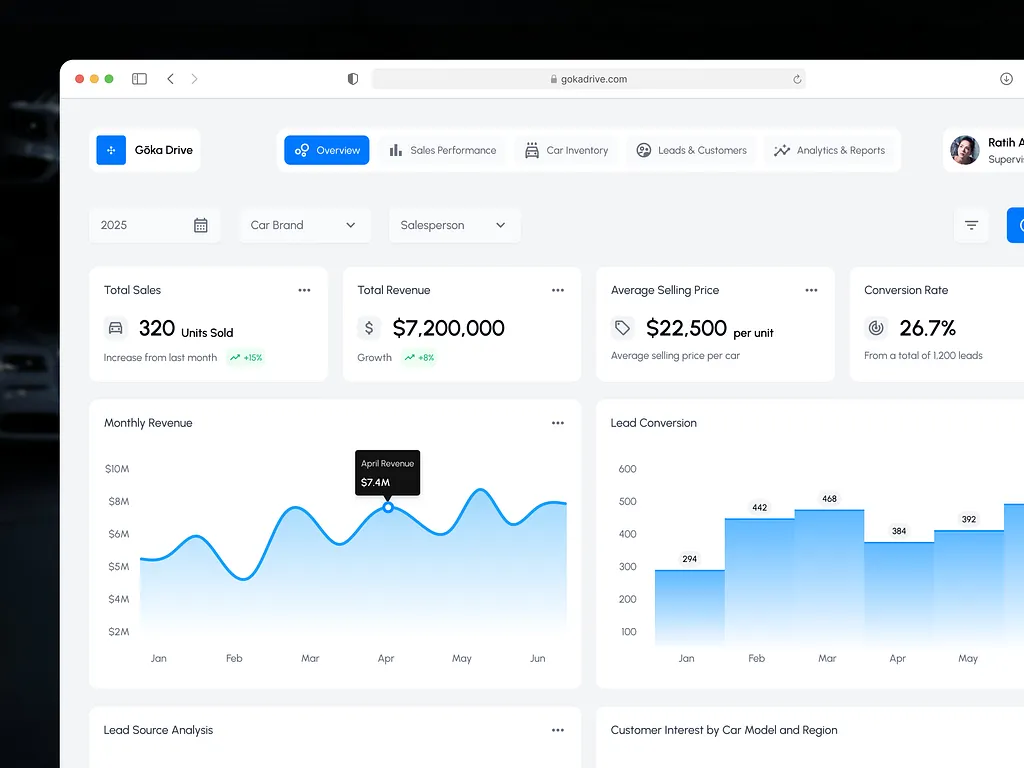This screenshot has width=1024, height=768.
Task: Click the gokadrive.com address bar
Action: click(x=588, y=79)
